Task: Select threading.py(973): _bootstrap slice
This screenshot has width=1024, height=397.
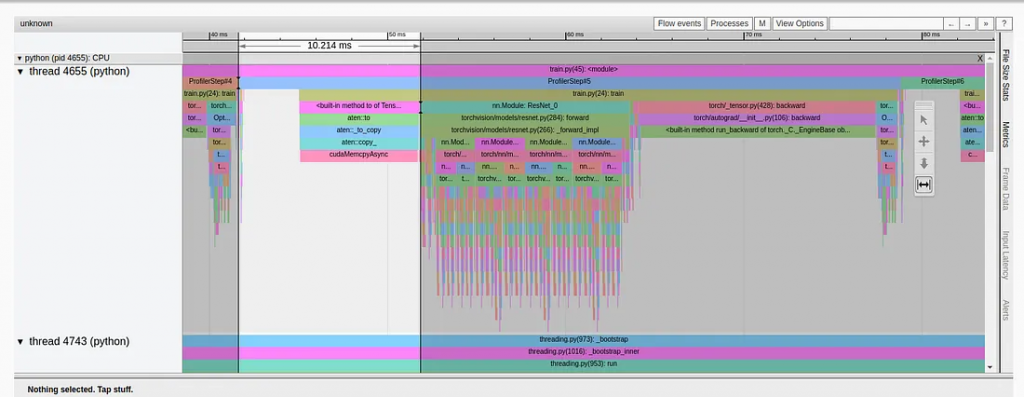Action: tap(583, 340)
